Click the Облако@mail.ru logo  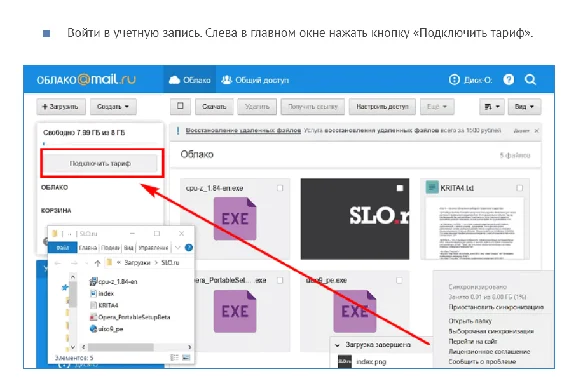pos(86,79)
